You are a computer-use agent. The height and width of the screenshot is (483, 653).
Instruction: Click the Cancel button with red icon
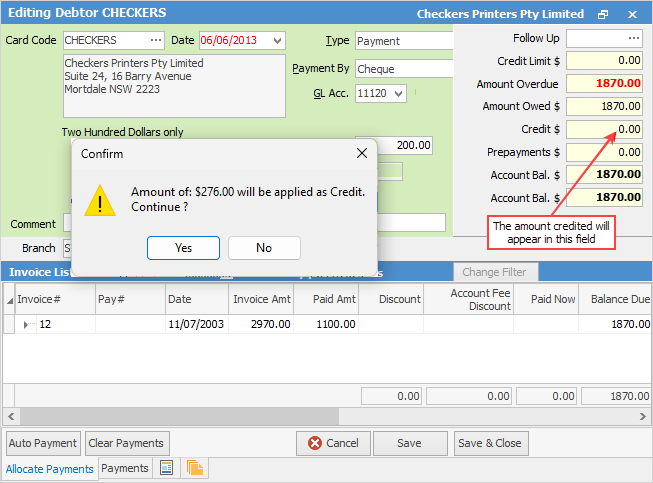pyautogui.click(x=333, y=443)
